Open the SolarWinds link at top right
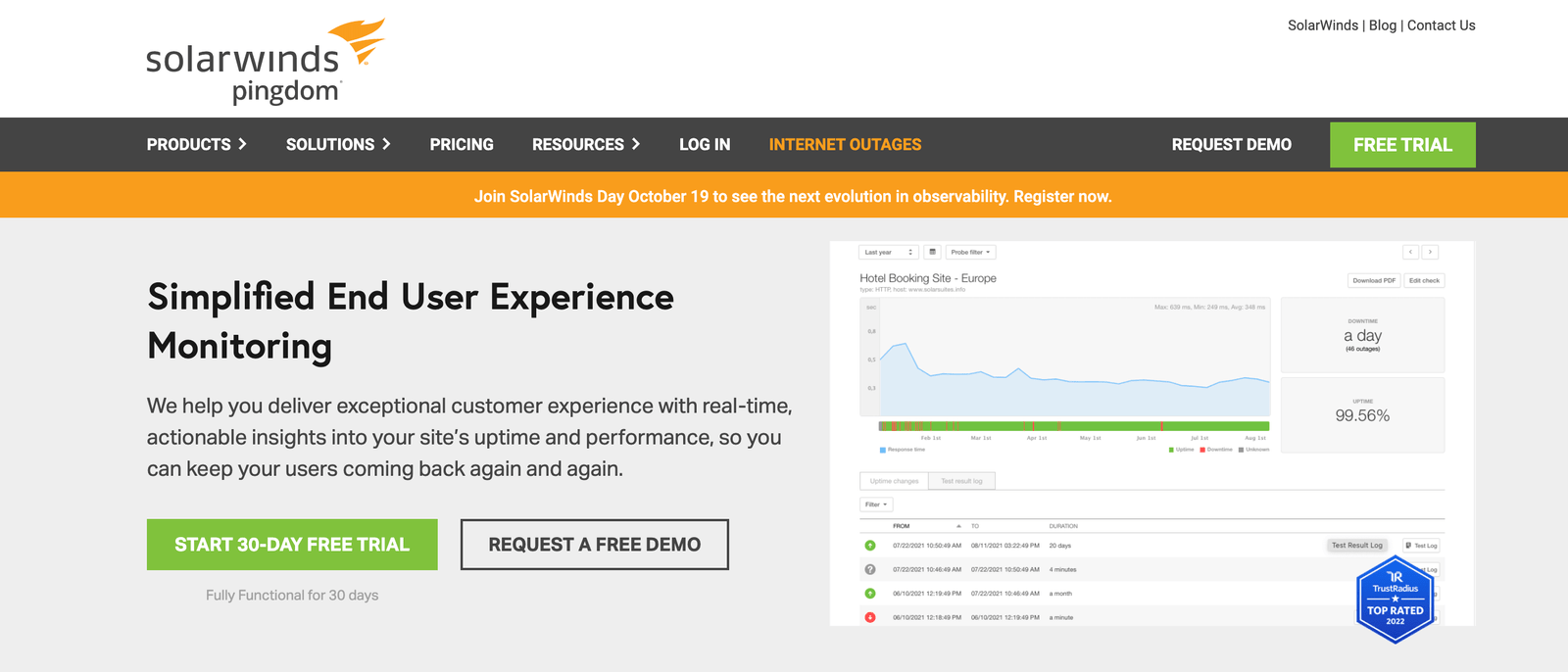Image resolution: width=1568 pixels, height=672 pixels. (x=1323, y=25)
